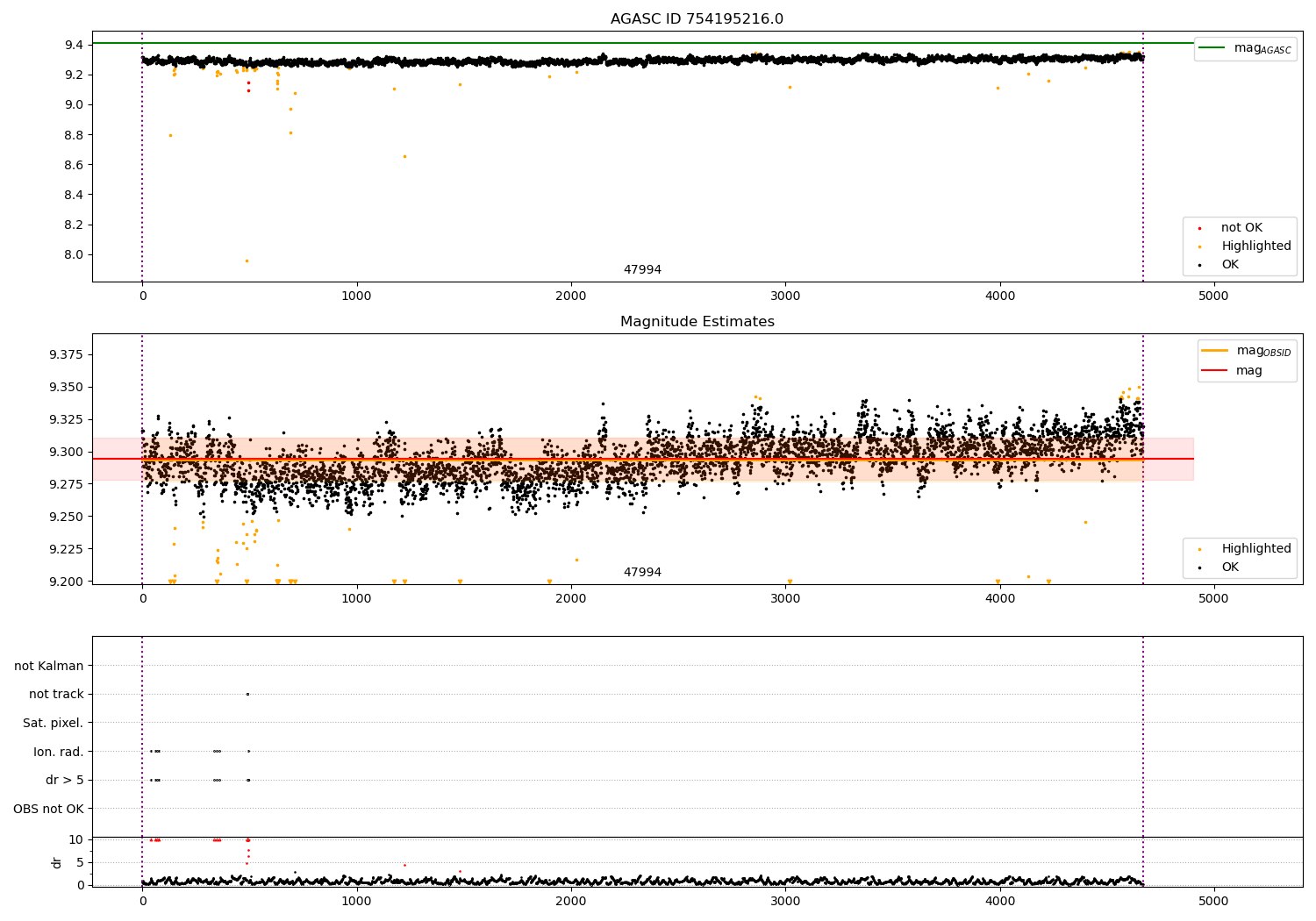Click the '9.200' y-tick label
The image size is (1316, 921).
click(x=66, y=582)
